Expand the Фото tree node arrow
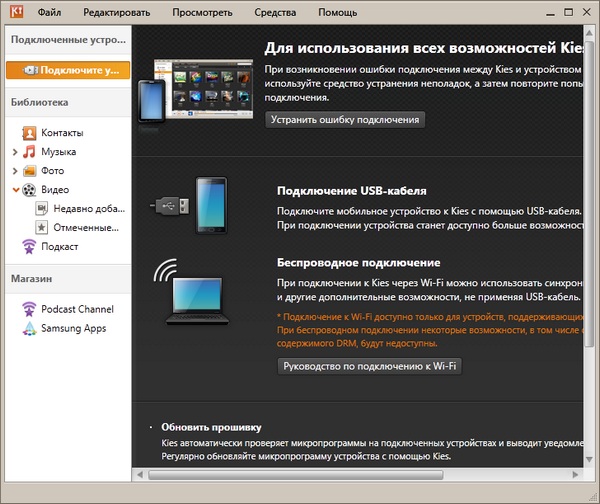The image size is (600, 504). (x=15, y=171)
